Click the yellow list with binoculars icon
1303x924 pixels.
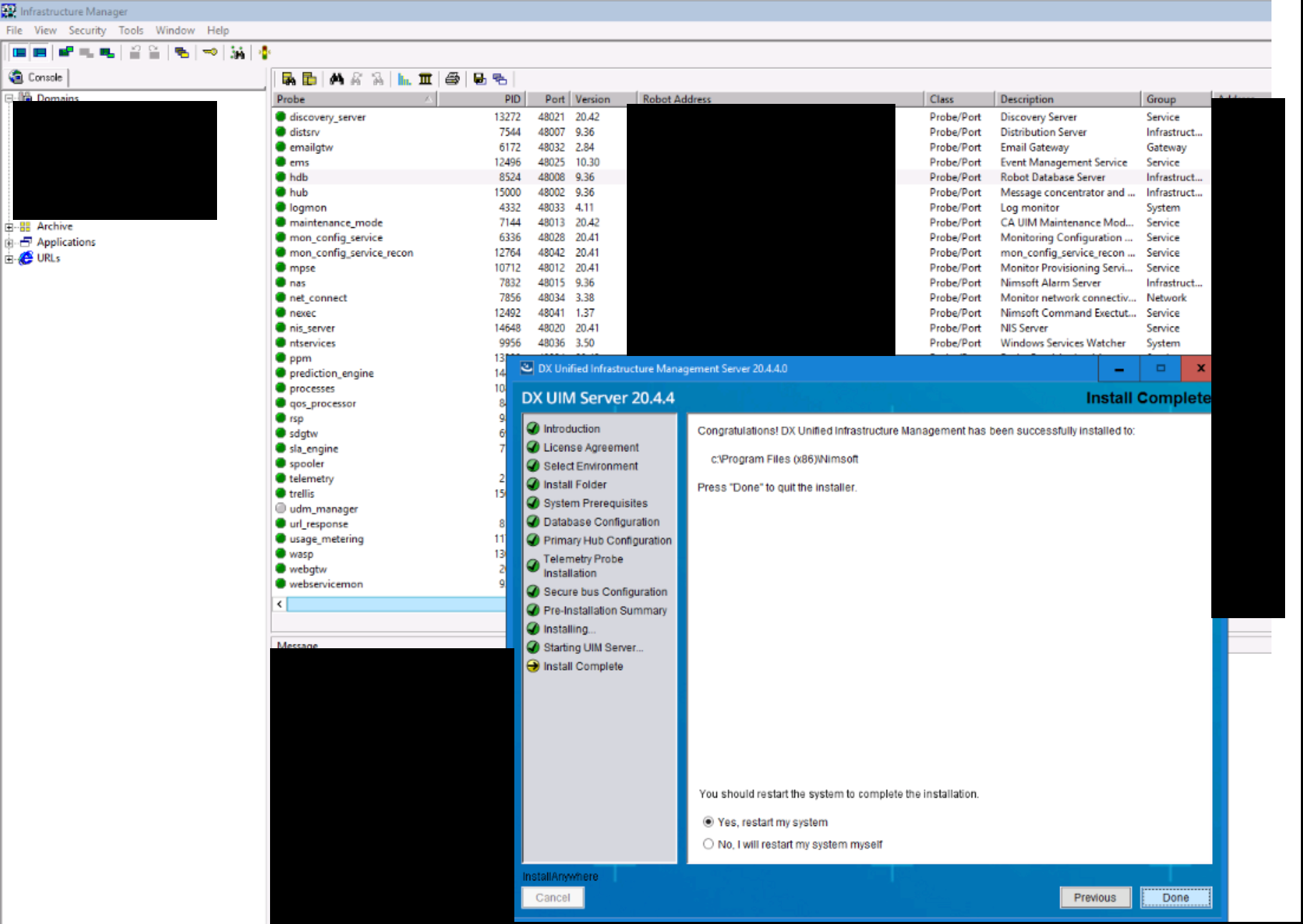coord(289,79)
